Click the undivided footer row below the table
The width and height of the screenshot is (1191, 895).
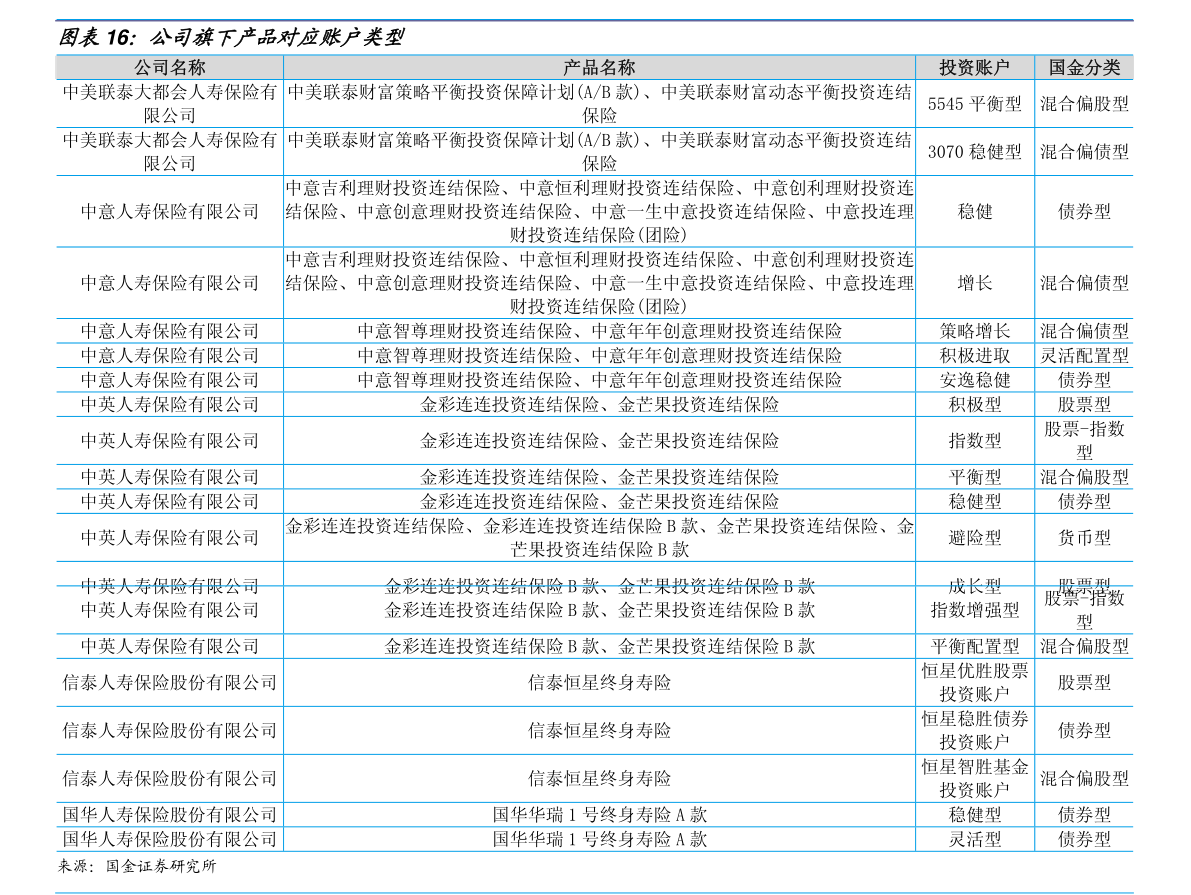point(594,872)
